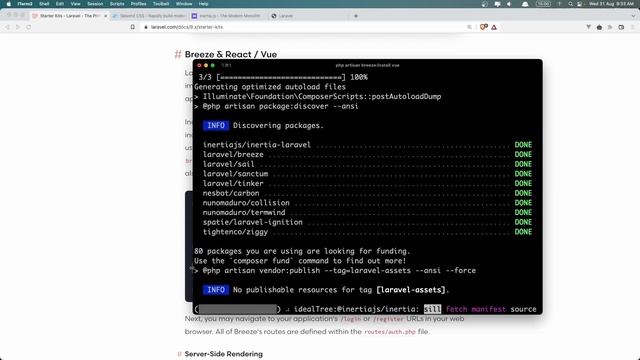This screenshot has width=640, height=360.
Task: Open the Toolbelt menu
Action: (x=161, y=4)
